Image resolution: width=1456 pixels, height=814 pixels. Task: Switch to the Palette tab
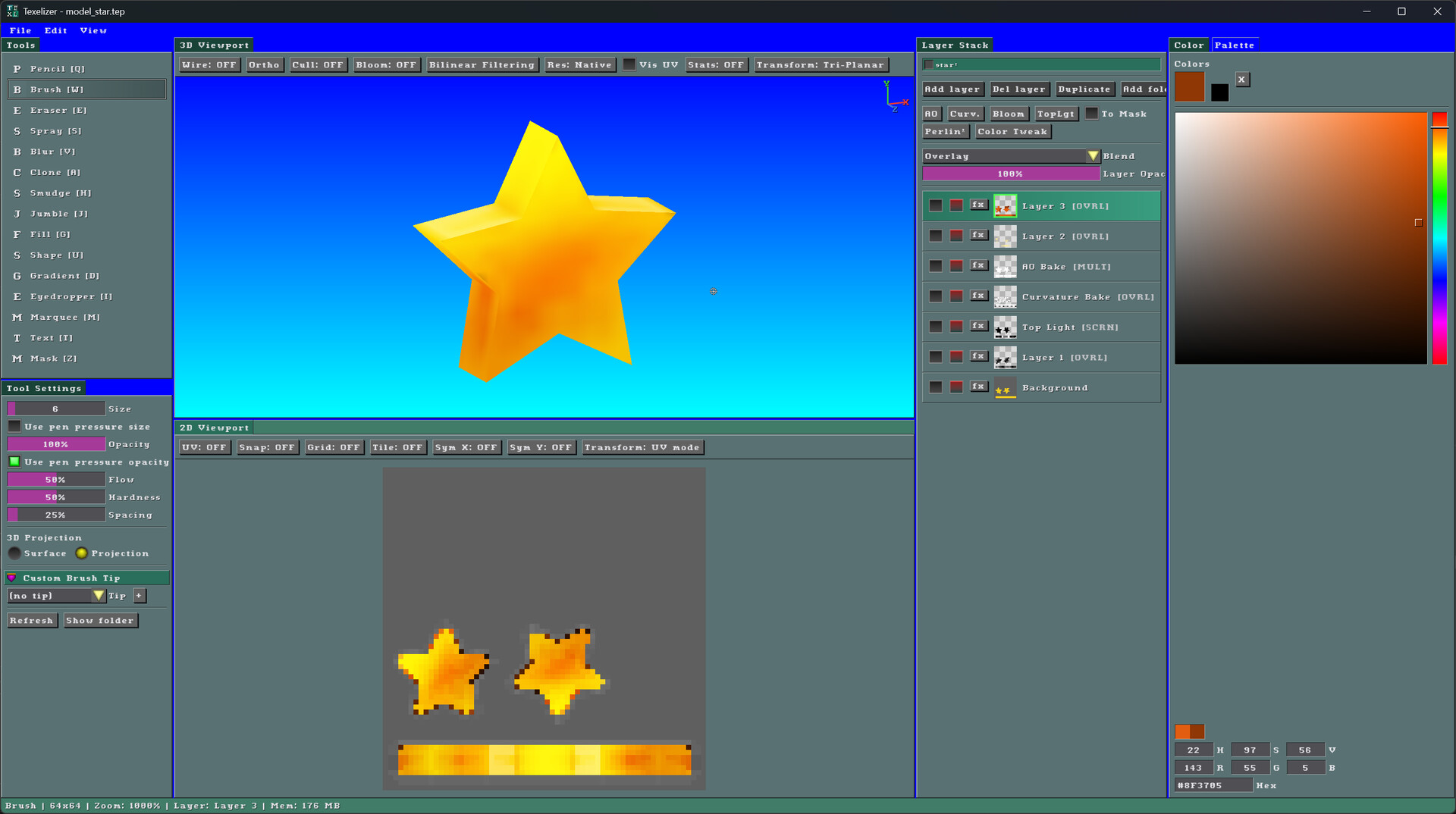[x=1234, y=45]
